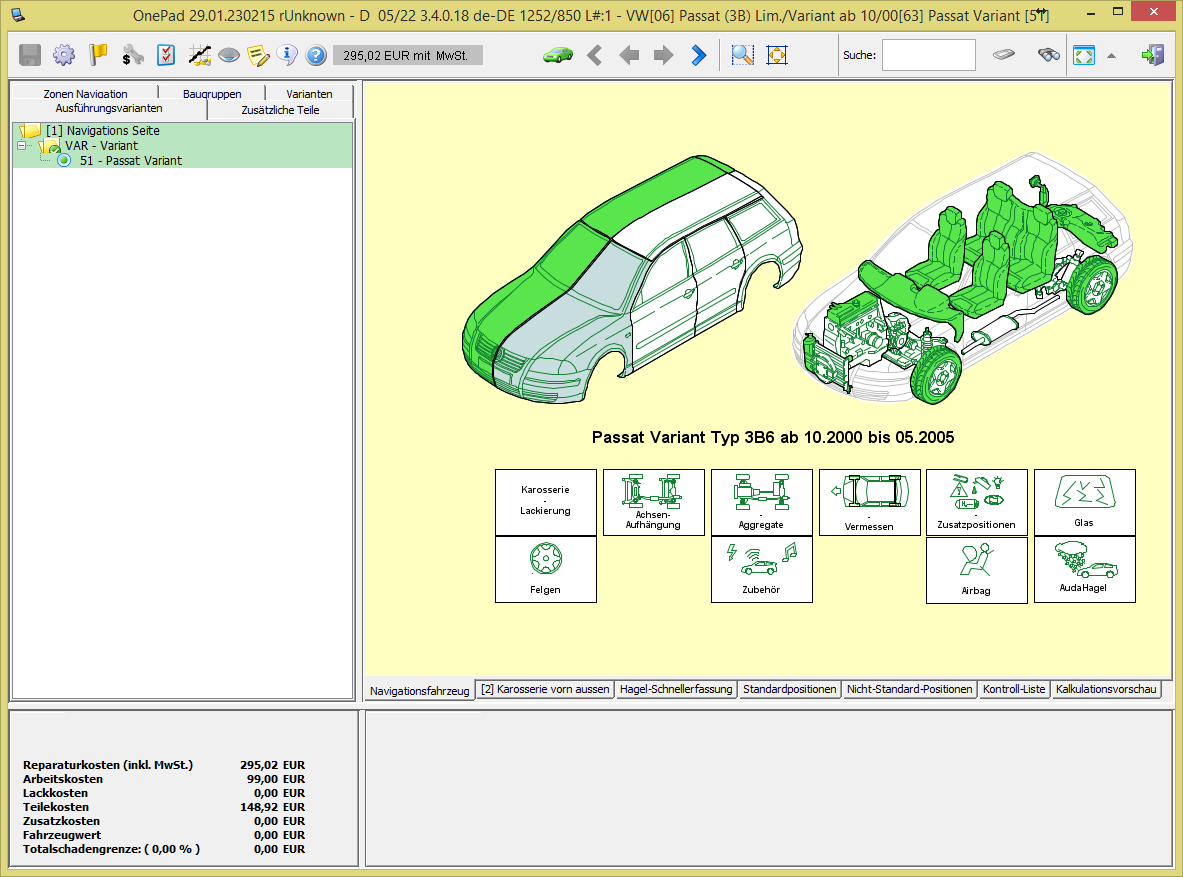Click the gray left arrow button
This screenshot has height=877, width=1183.
[628, 55]
